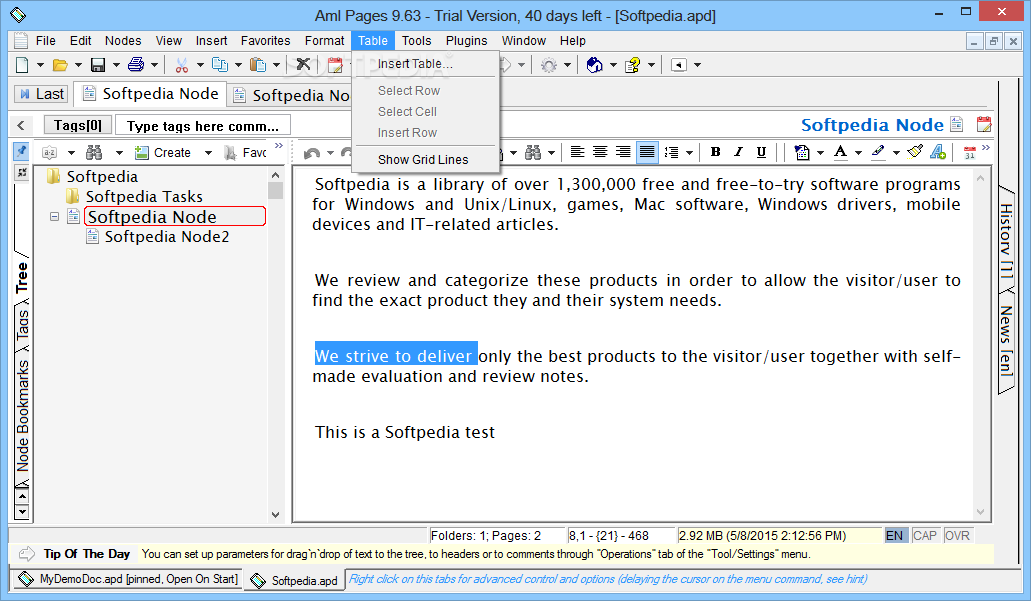Click the binoculars search icon in tree toolbar
1031x601 pixels.
pos(95,153)
